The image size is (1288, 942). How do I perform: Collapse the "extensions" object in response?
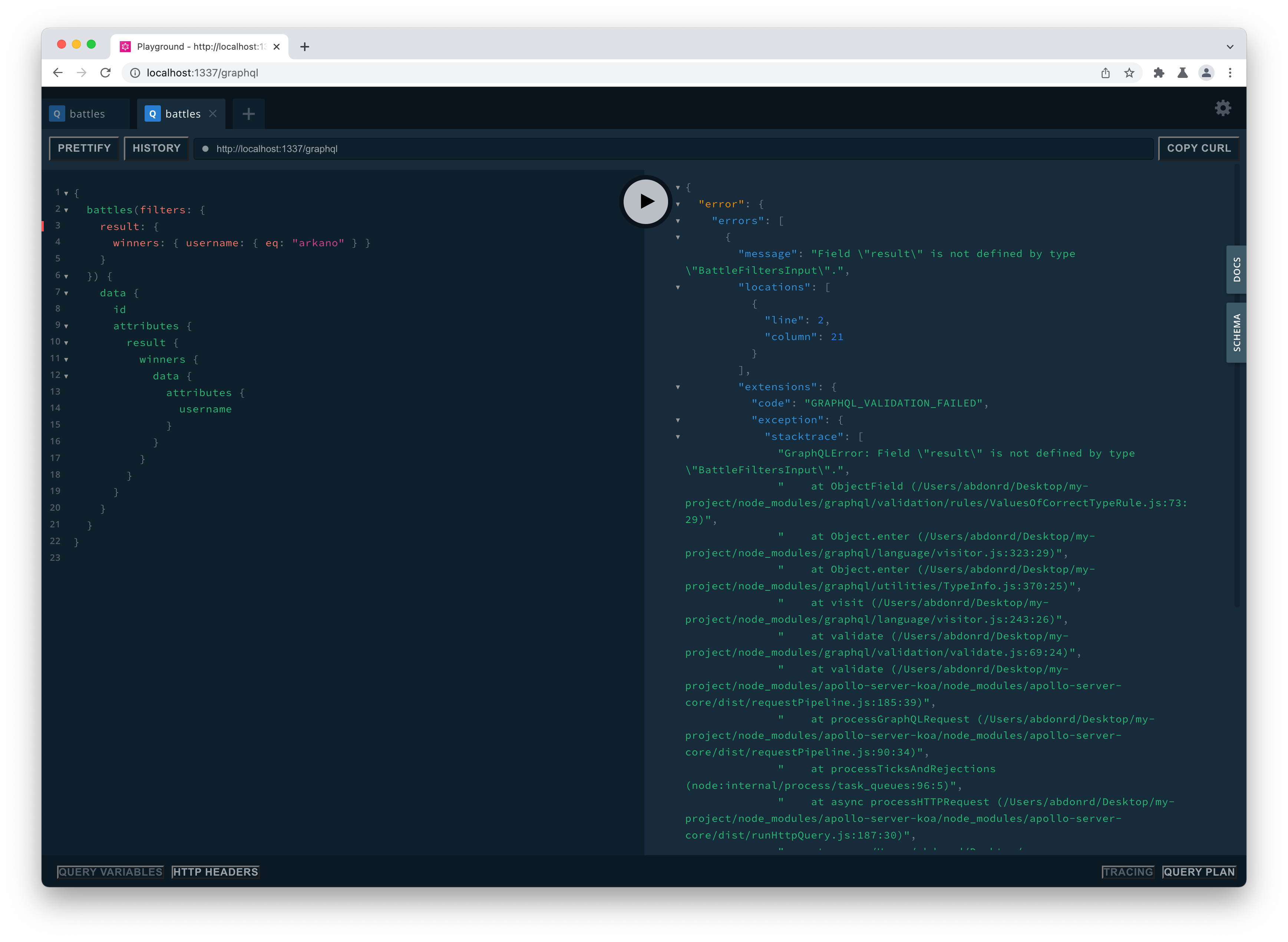(678, 387)
